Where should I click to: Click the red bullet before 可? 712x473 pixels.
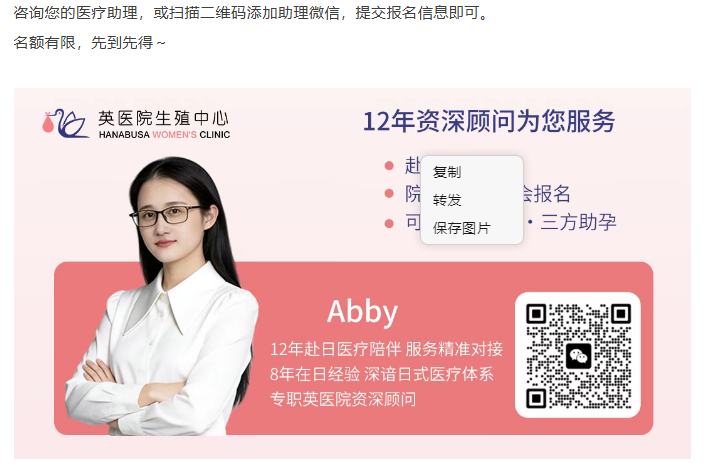coord(389,223)
